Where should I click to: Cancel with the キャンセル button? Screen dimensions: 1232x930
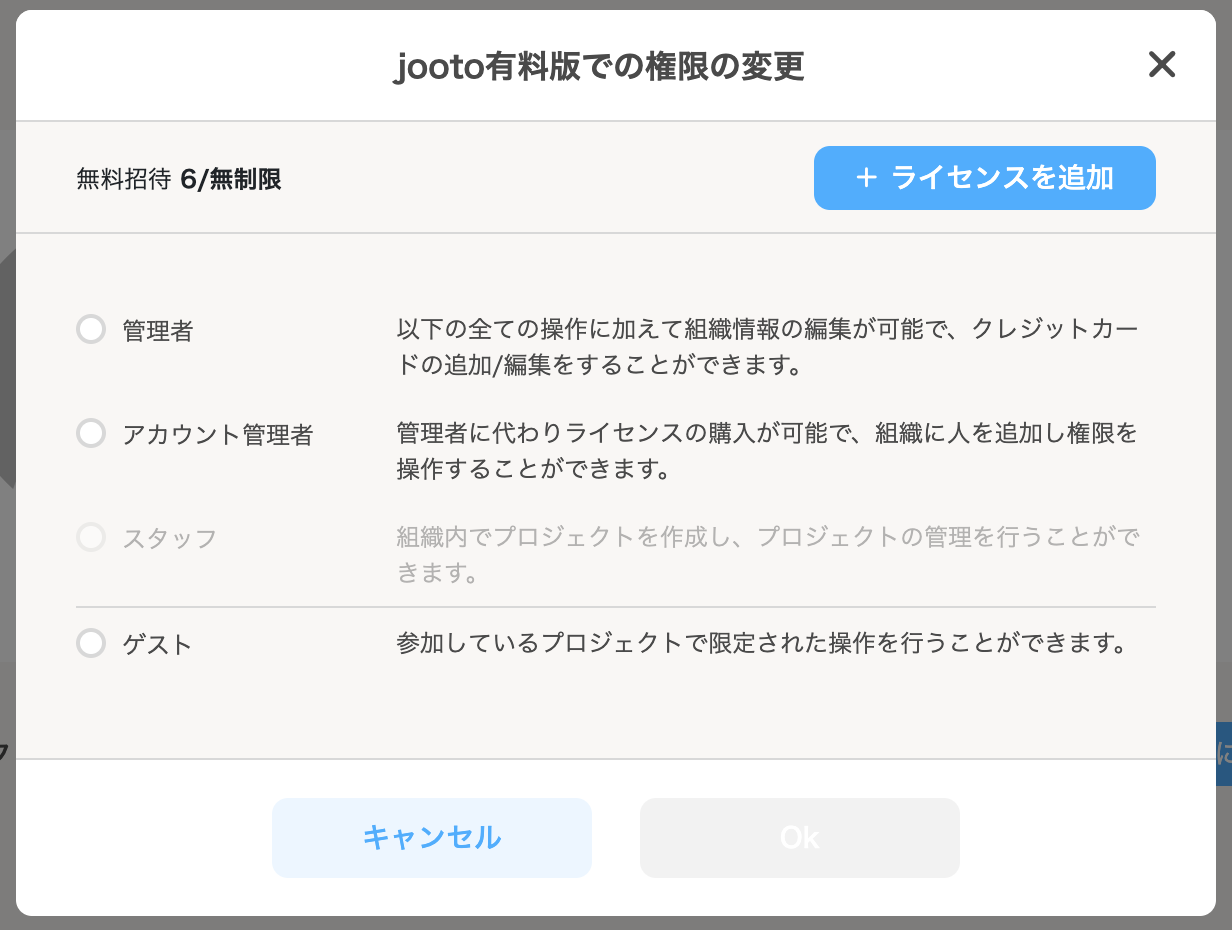pyautogui.click(x=432, y=838)
